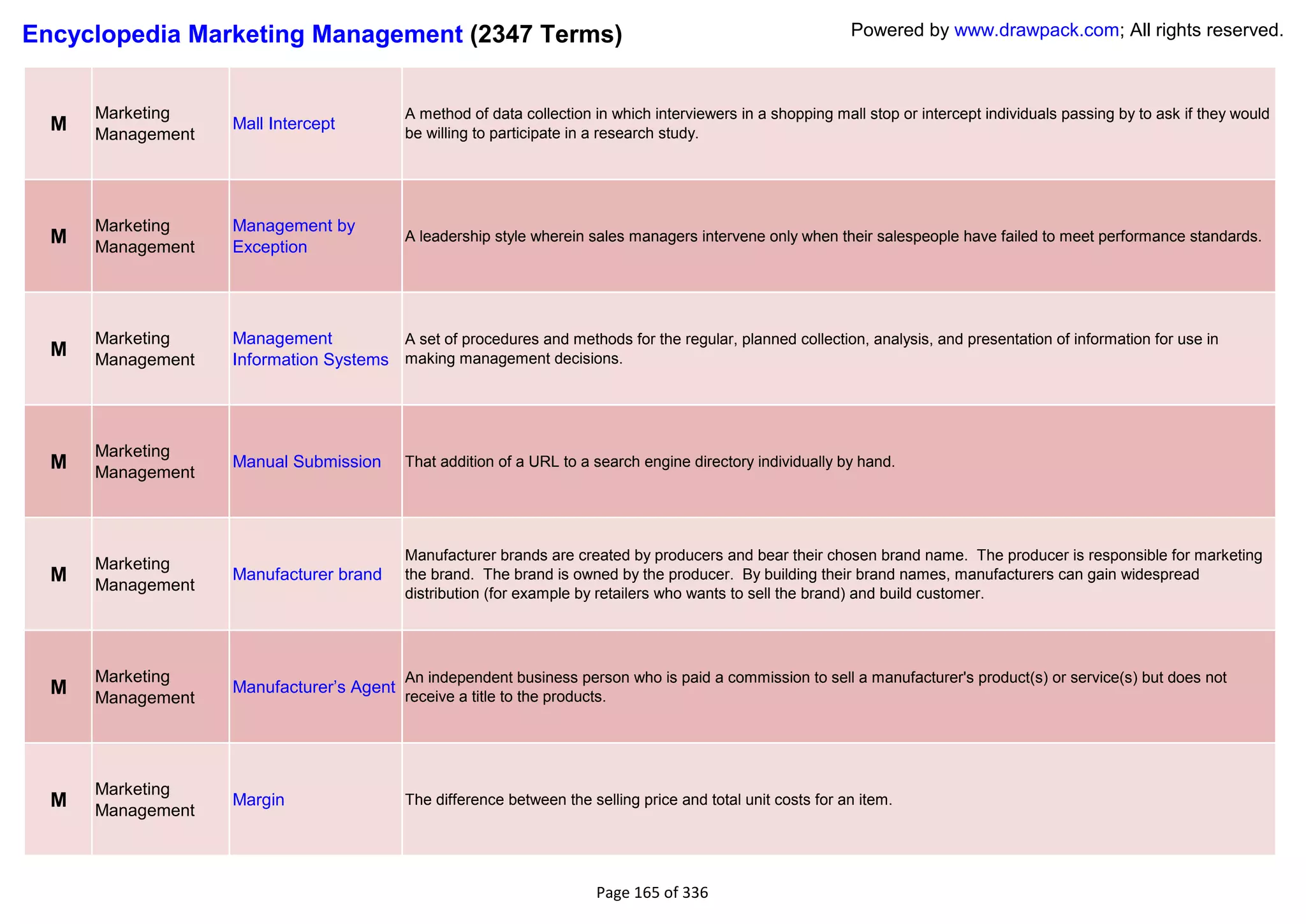This screenshot has height=924, width=1306.
Task: Click the Encyclopedia Marketing Management title
Action: coord(242,34)
